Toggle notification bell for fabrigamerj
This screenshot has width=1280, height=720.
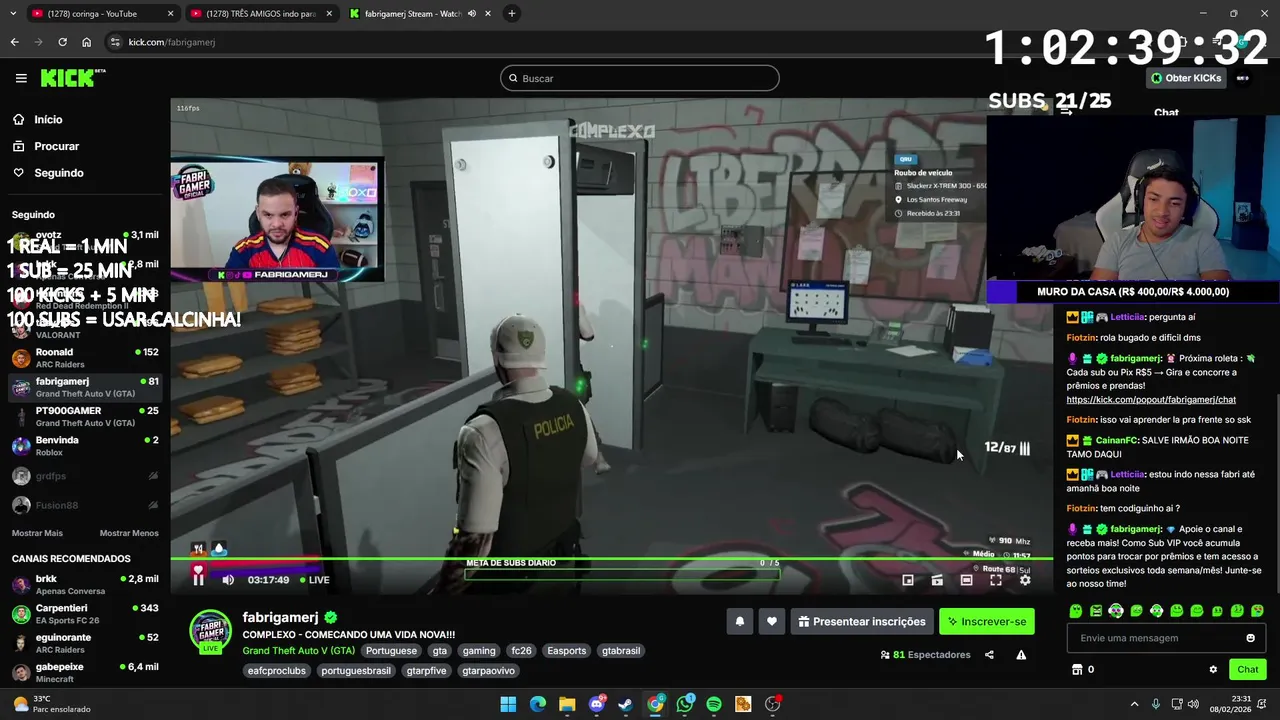coord(740,621)
